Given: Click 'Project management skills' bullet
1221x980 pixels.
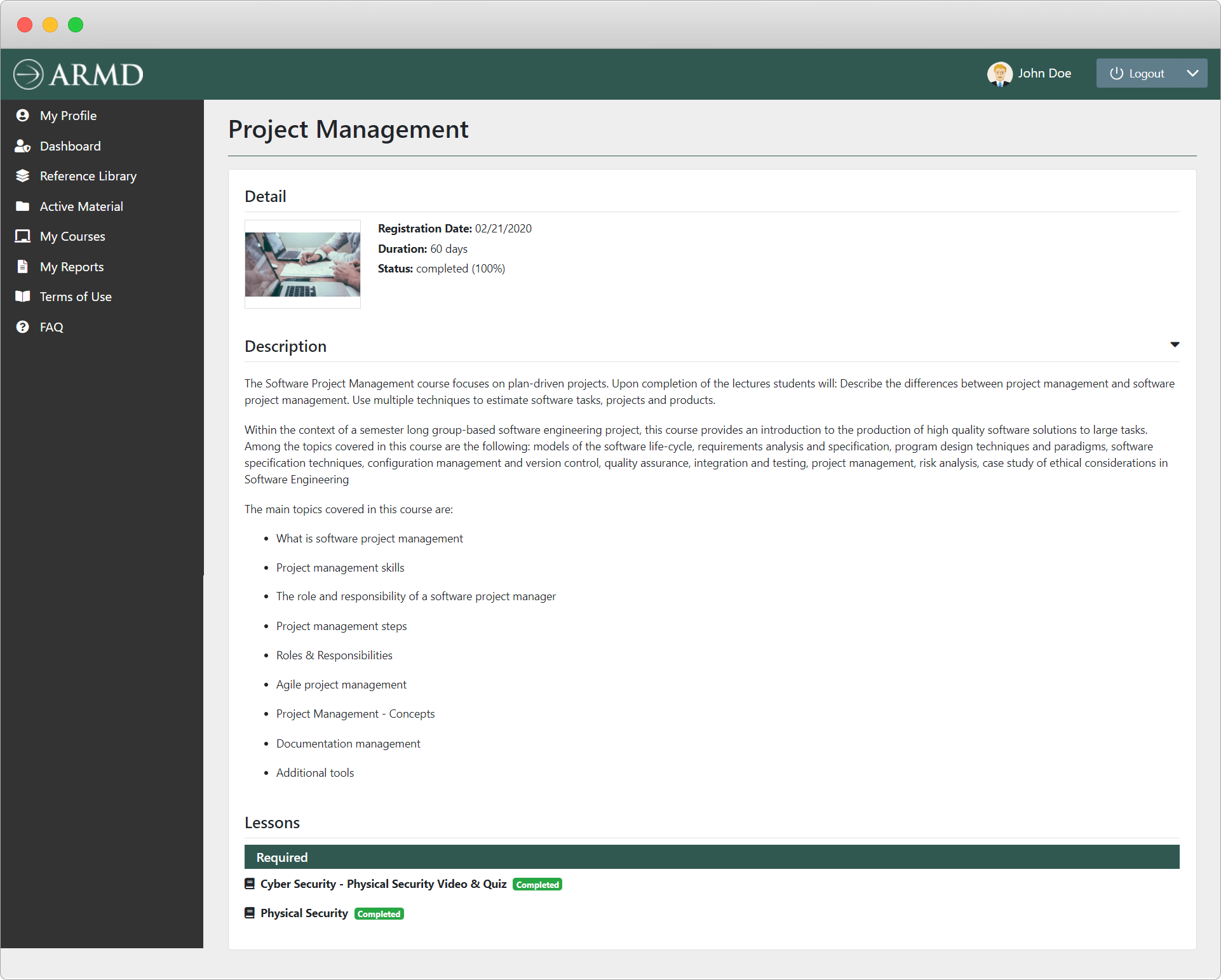Looking at the screenshot, I should click(x=340, y=568).
